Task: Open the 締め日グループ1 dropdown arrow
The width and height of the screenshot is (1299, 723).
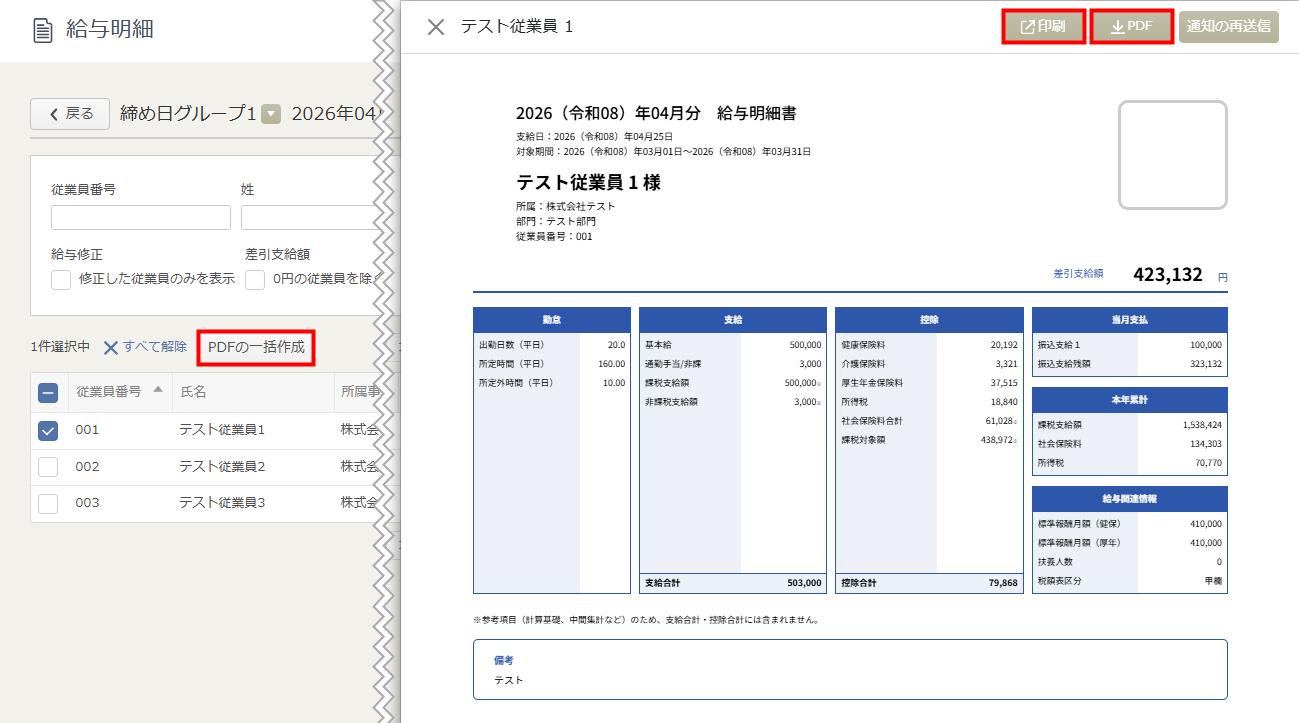Action: 271,114
